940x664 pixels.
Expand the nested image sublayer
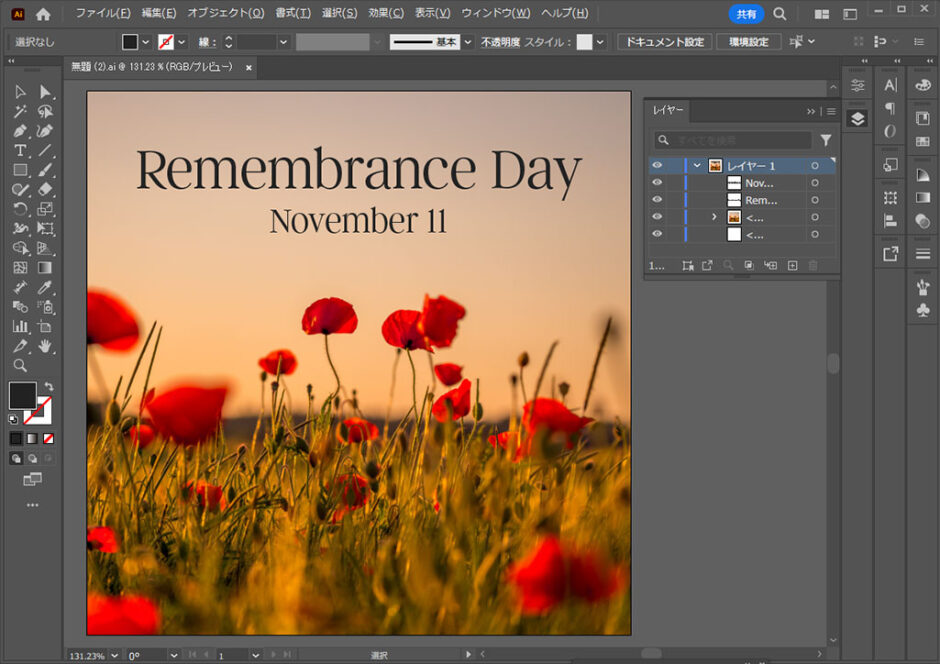[713, 216]
